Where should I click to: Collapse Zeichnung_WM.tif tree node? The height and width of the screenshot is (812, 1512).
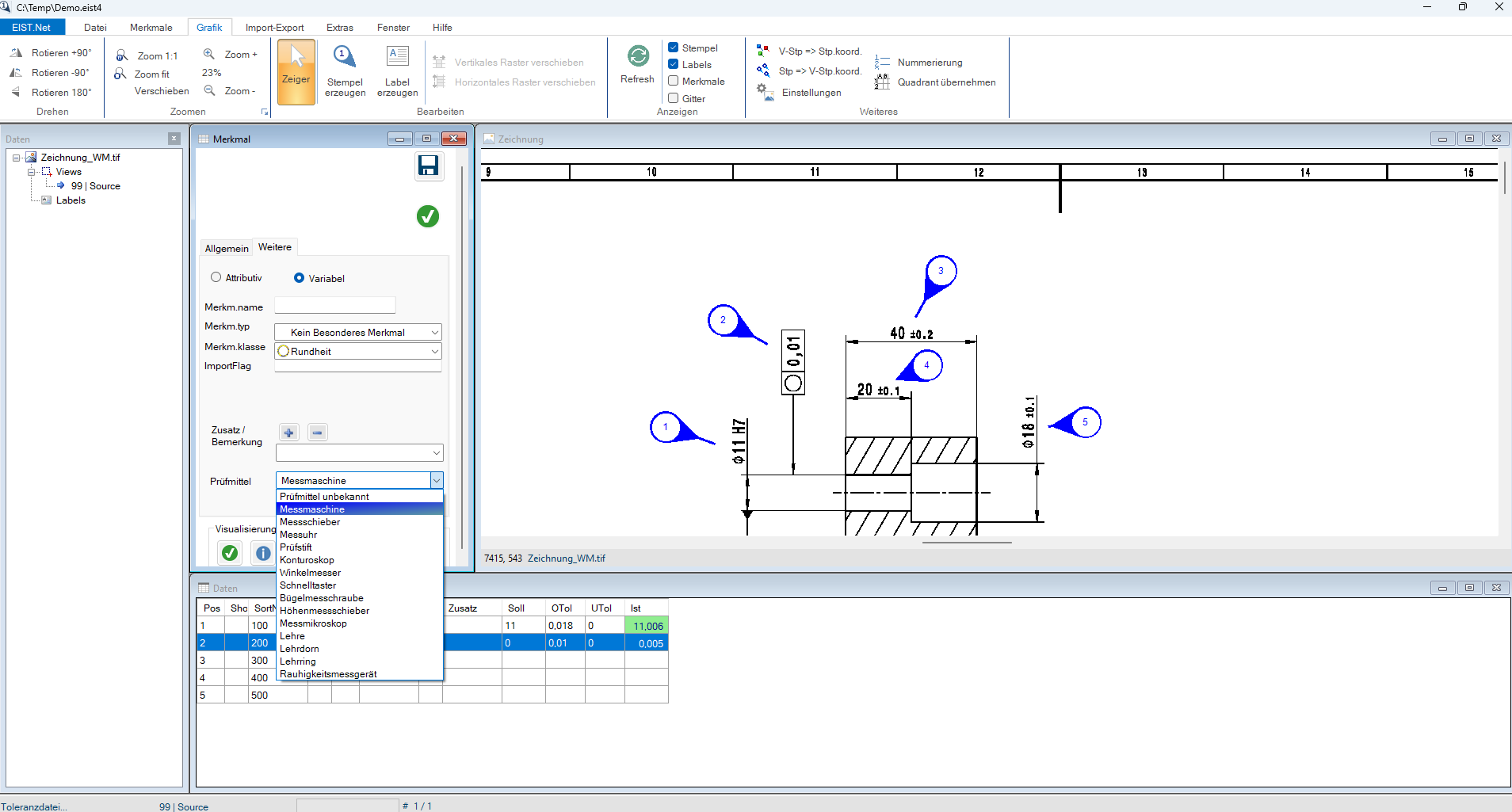(x=16, y=158)
